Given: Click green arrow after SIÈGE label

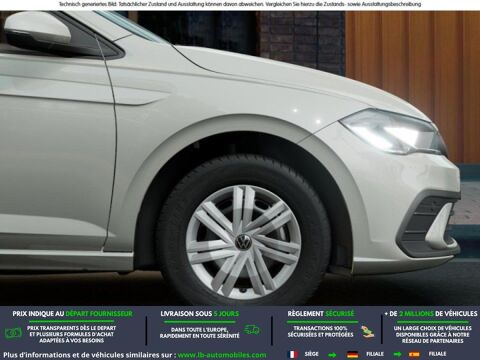Looking at the screenshot, I should point(332,355).
